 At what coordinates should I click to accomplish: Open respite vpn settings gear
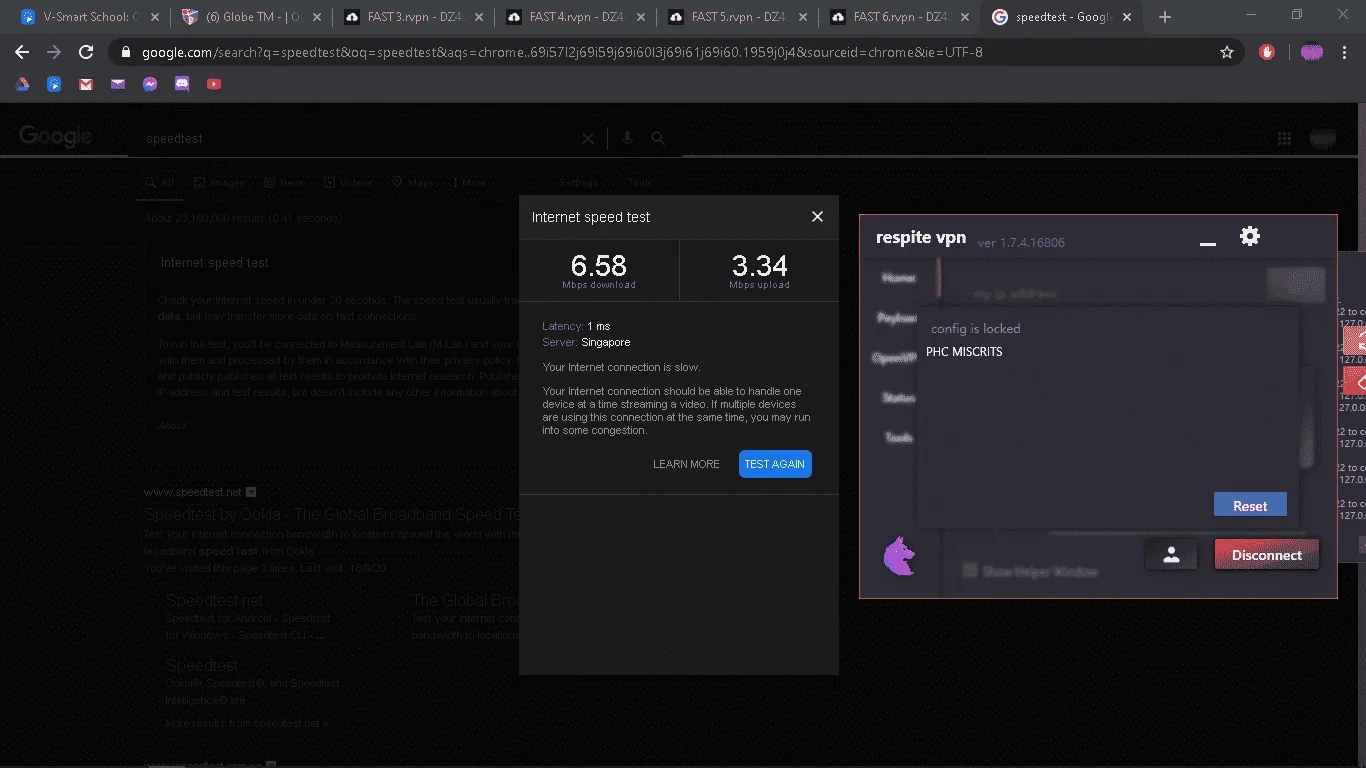[1250, 236]
